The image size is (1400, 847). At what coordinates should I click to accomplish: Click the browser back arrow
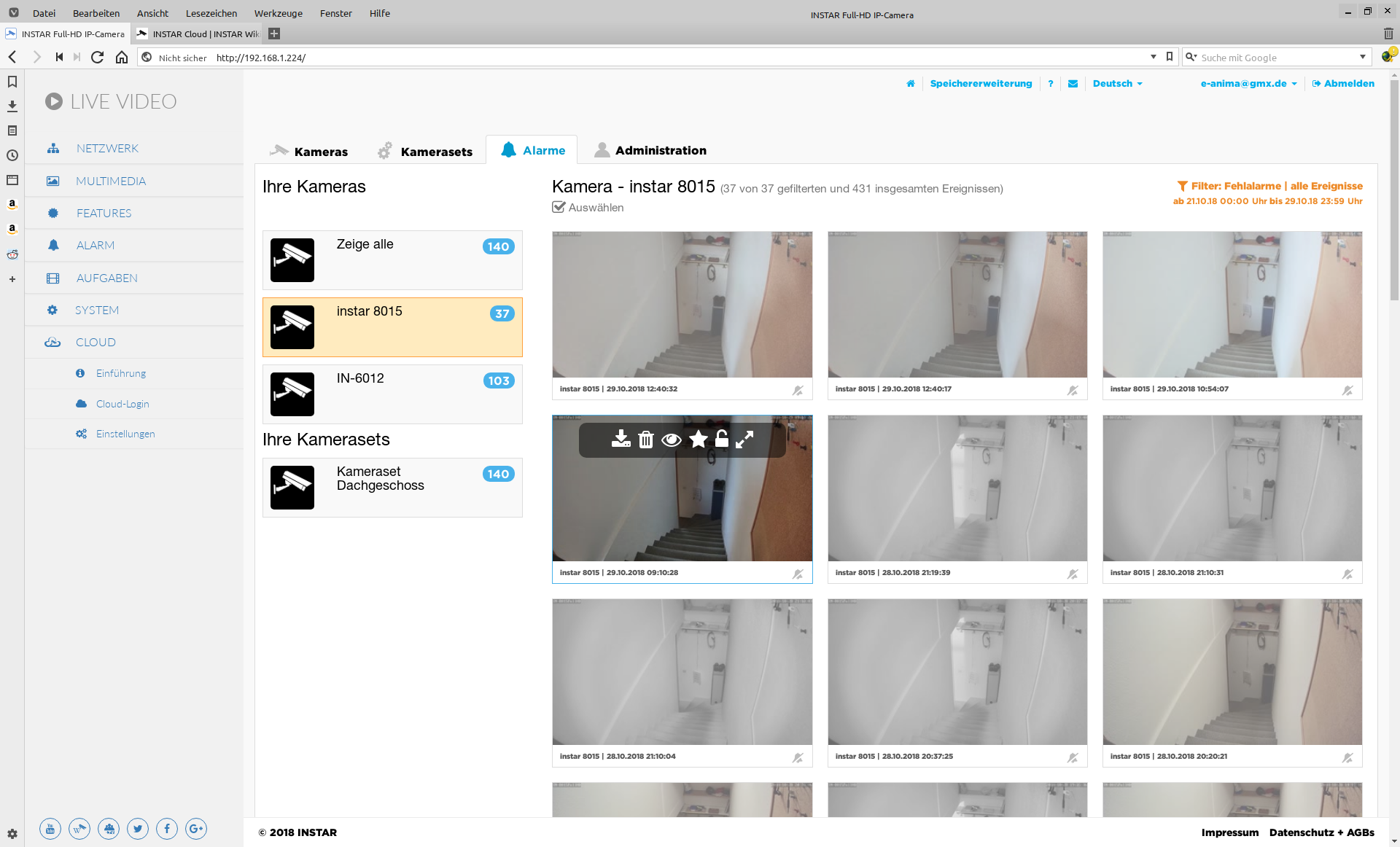12,57
